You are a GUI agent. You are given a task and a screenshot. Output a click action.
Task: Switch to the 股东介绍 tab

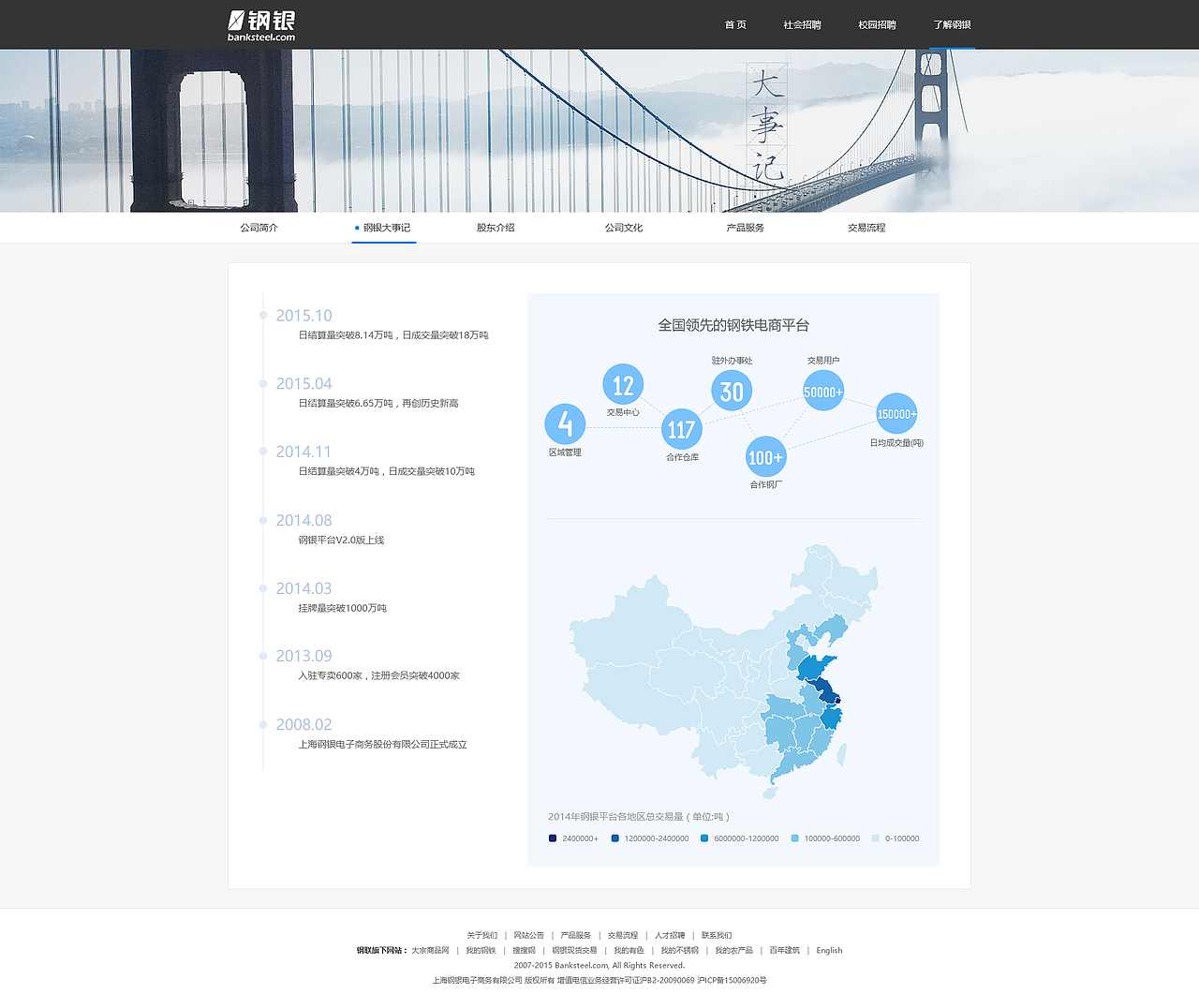point(496,228)
